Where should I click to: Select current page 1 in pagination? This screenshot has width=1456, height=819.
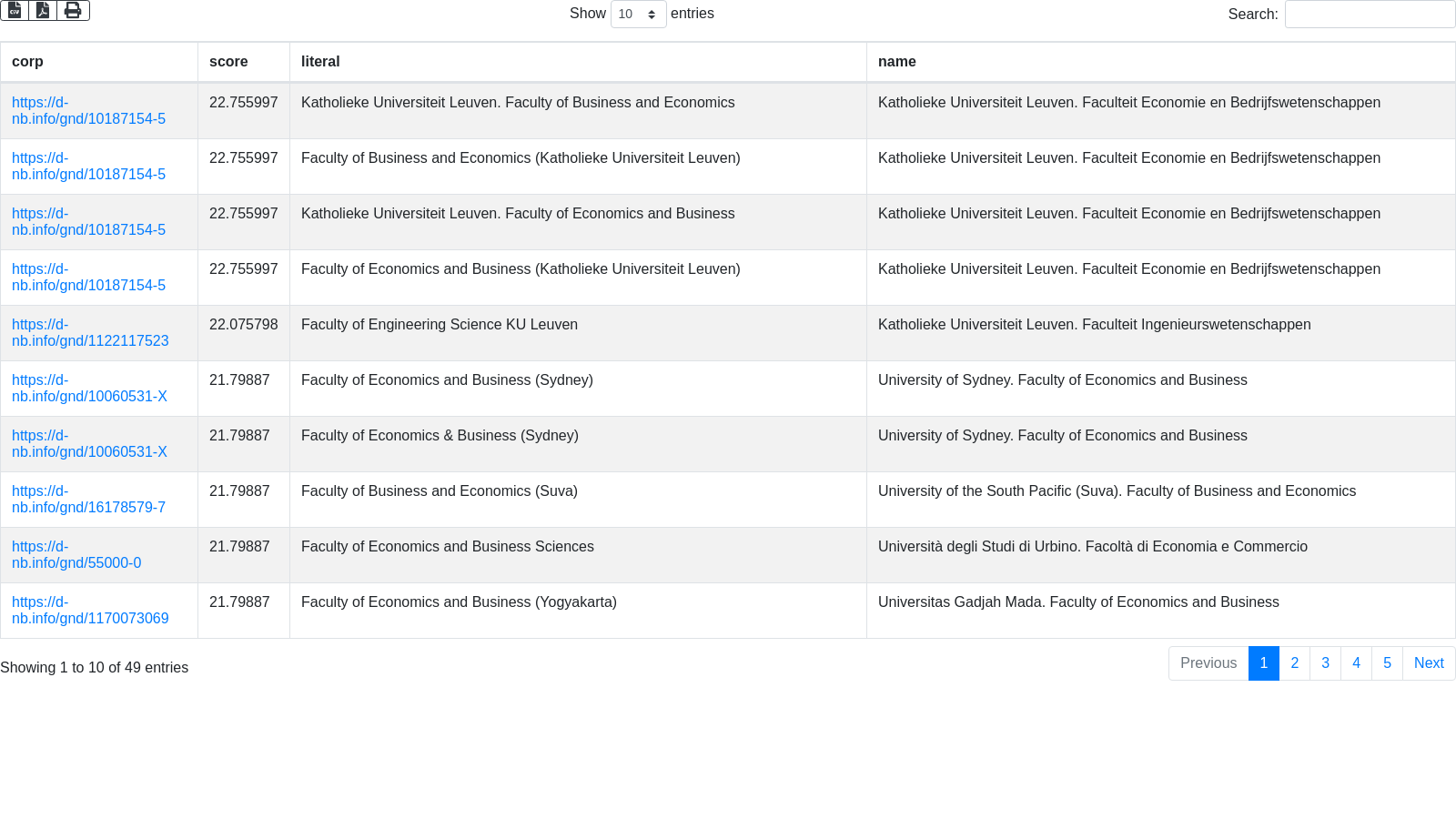(1263, 663)
